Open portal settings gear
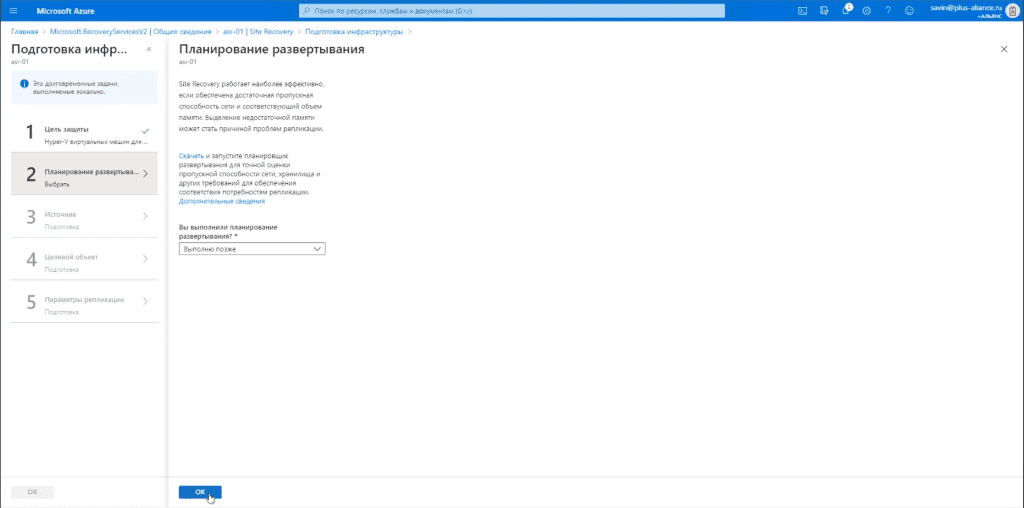 (x=867, y=10)
